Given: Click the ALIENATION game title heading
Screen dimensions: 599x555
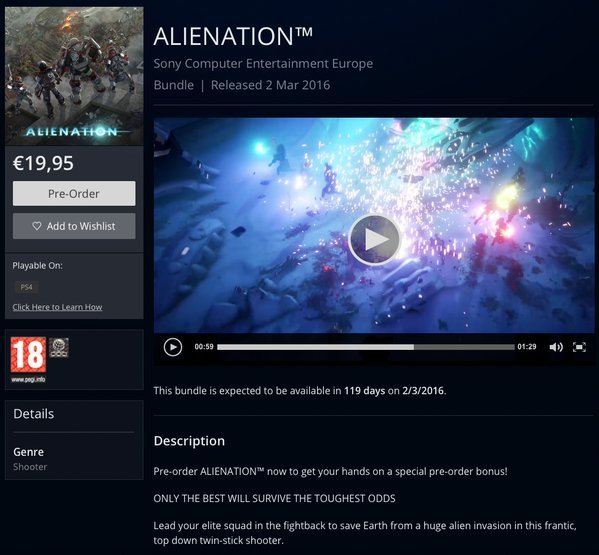Looking at the screenshot, I should 233,36.
